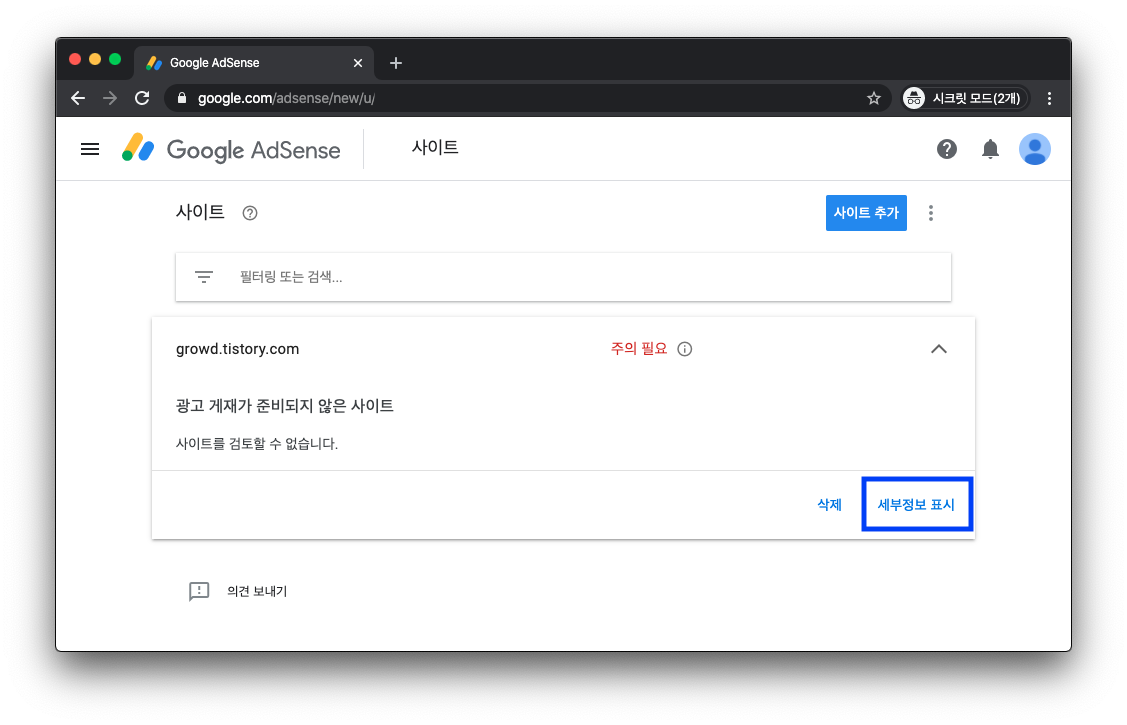Click the growd.tistory.com site name

tap(237, 348)
